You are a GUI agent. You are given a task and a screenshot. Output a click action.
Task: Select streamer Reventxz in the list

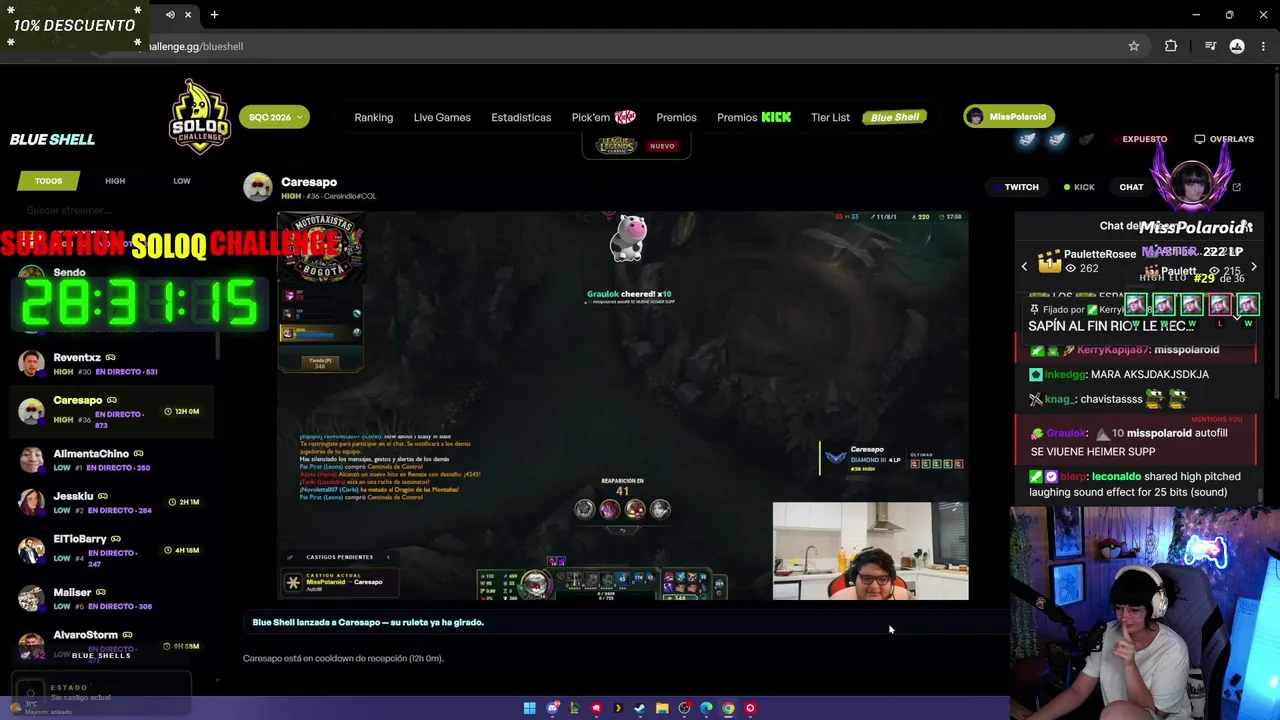[112, 364]
